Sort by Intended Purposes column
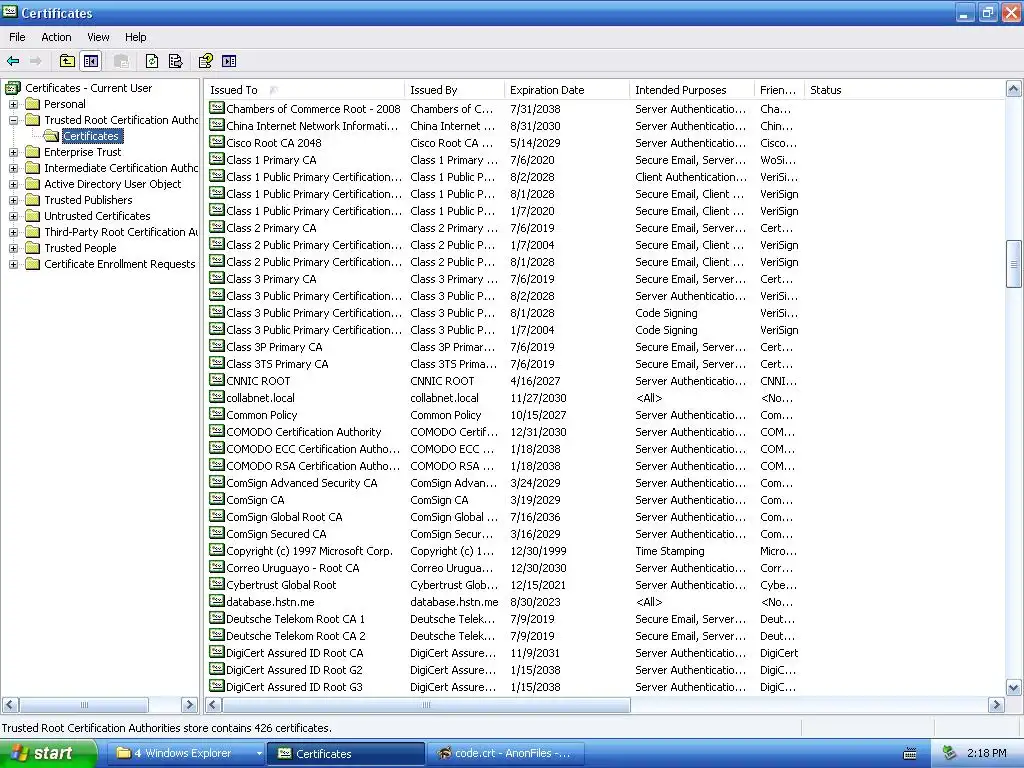This screenshot has height=768, width=1024. pos(692,90)
